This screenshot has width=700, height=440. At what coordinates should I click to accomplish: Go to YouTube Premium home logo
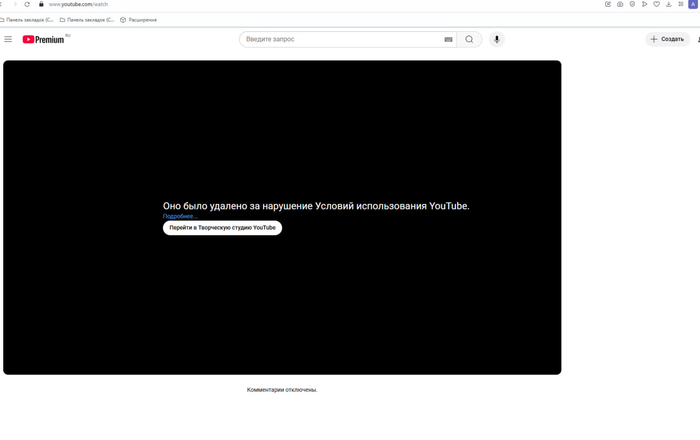pos(43,40)
